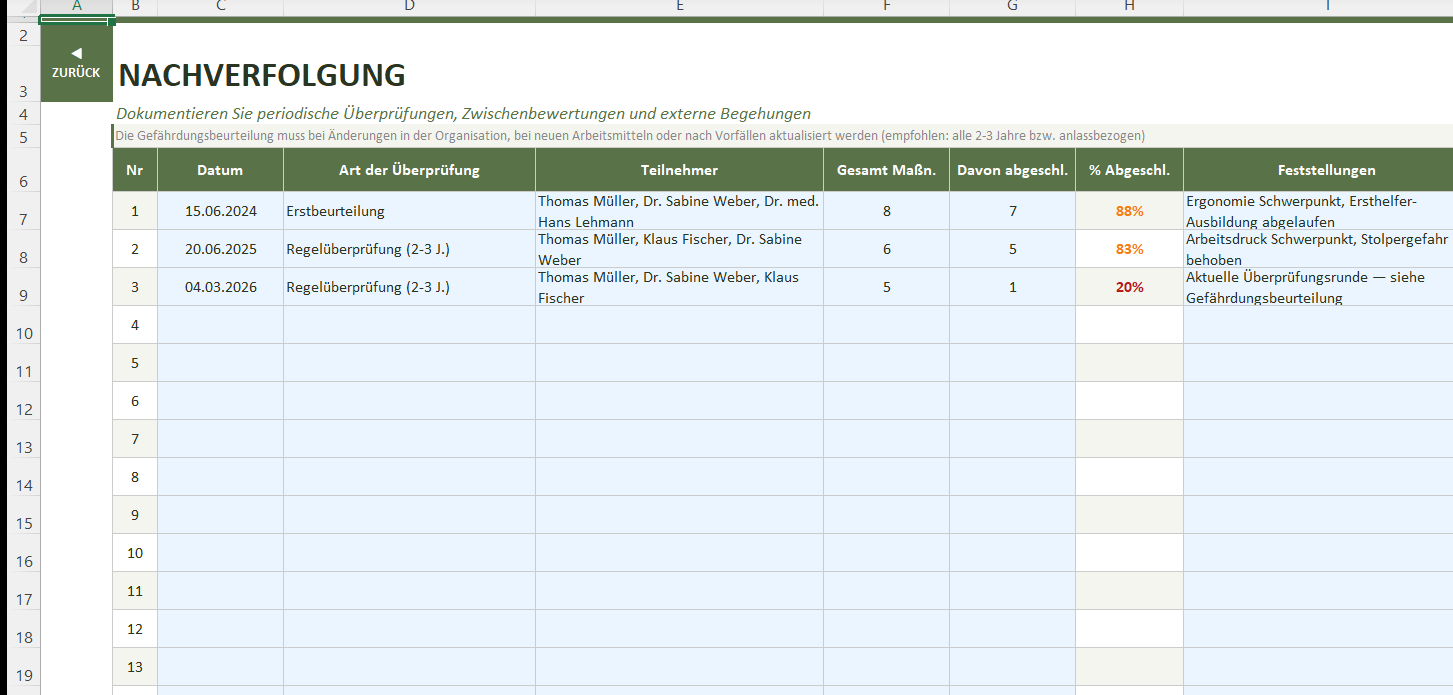Select the 88% completion cell
1453x695 pixels.
(1129, 211)
